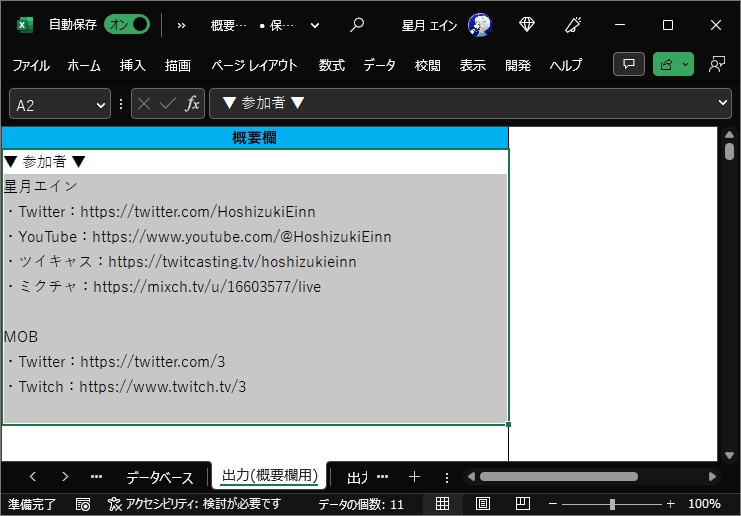
Task: Open the ページ レイアウト ribbon tab
Action: [x=254, y=65]
